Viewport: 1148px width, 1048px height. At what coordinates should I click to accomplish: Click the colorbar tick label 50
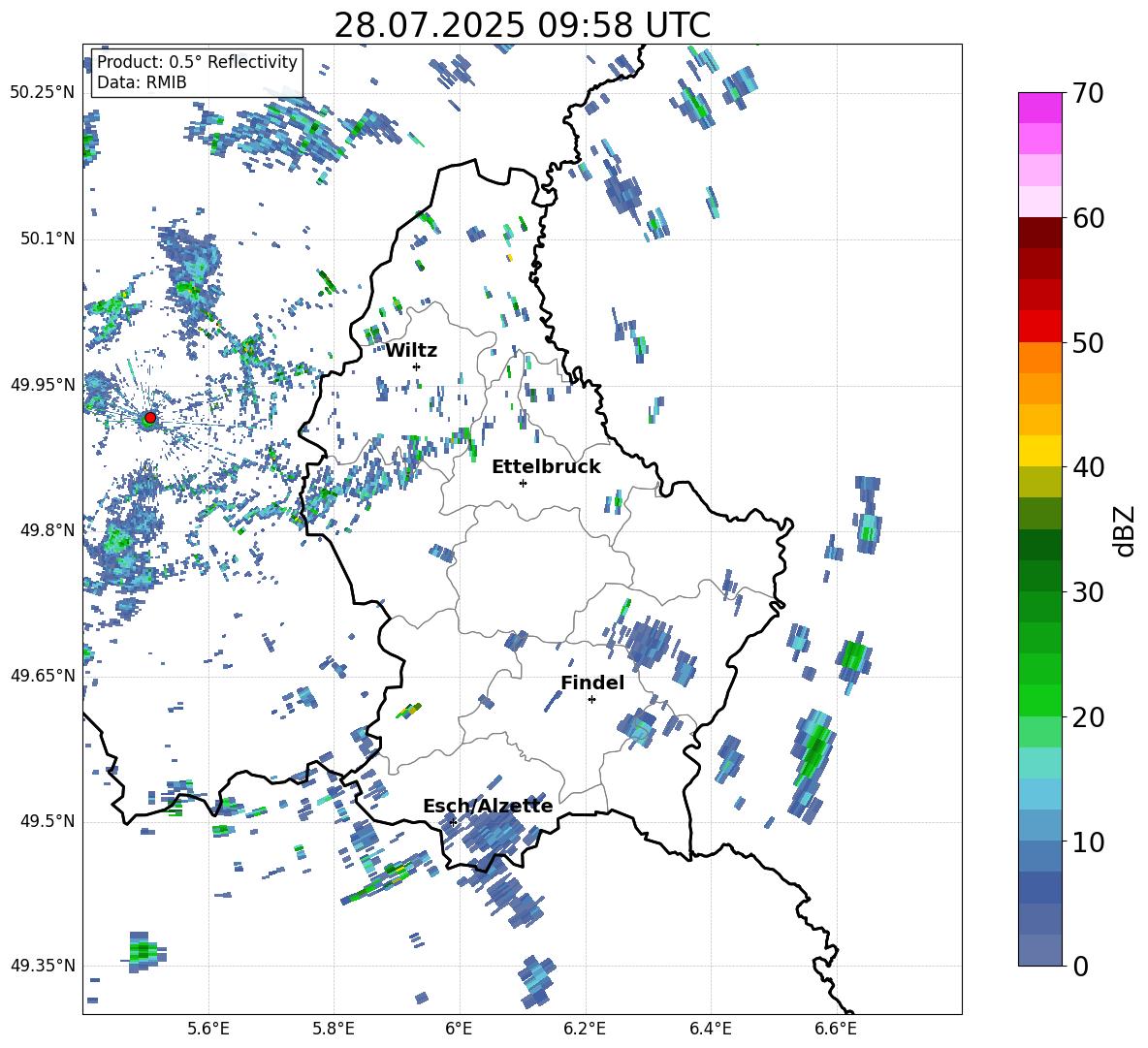(1088, 342)
